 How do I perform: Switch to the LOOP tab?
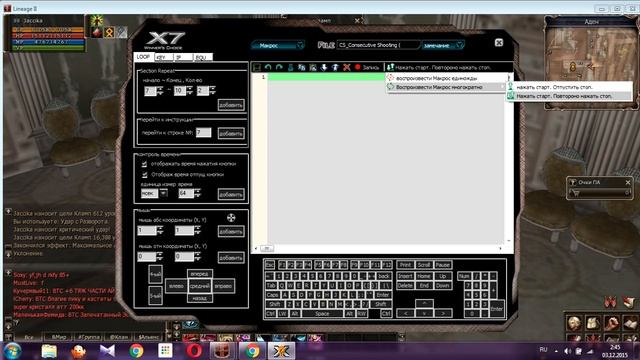143,57
